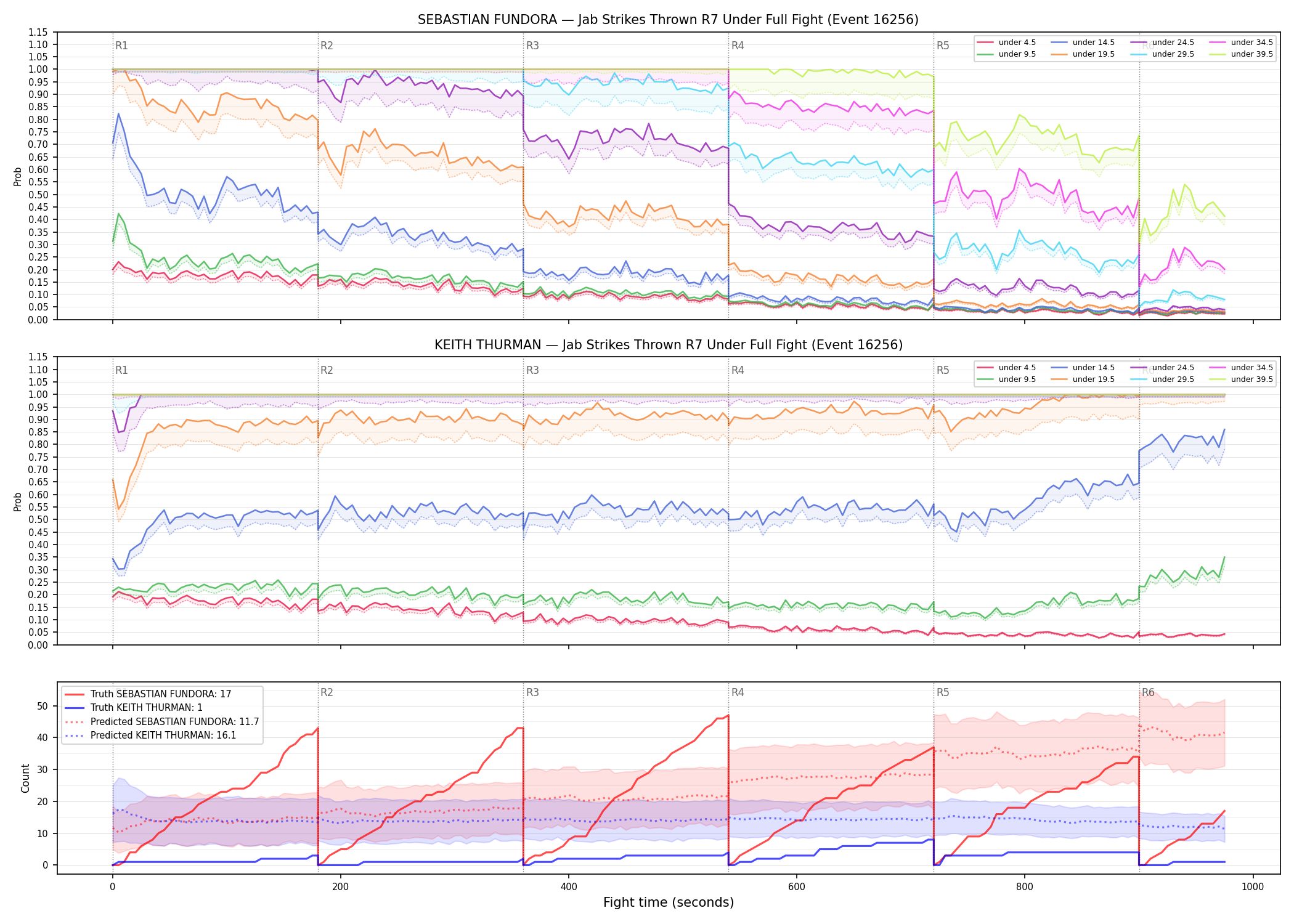The image size is (1294, 924).
Task: Click the 'Prob' axis label of Fundora chart
Action: (18, 176)
